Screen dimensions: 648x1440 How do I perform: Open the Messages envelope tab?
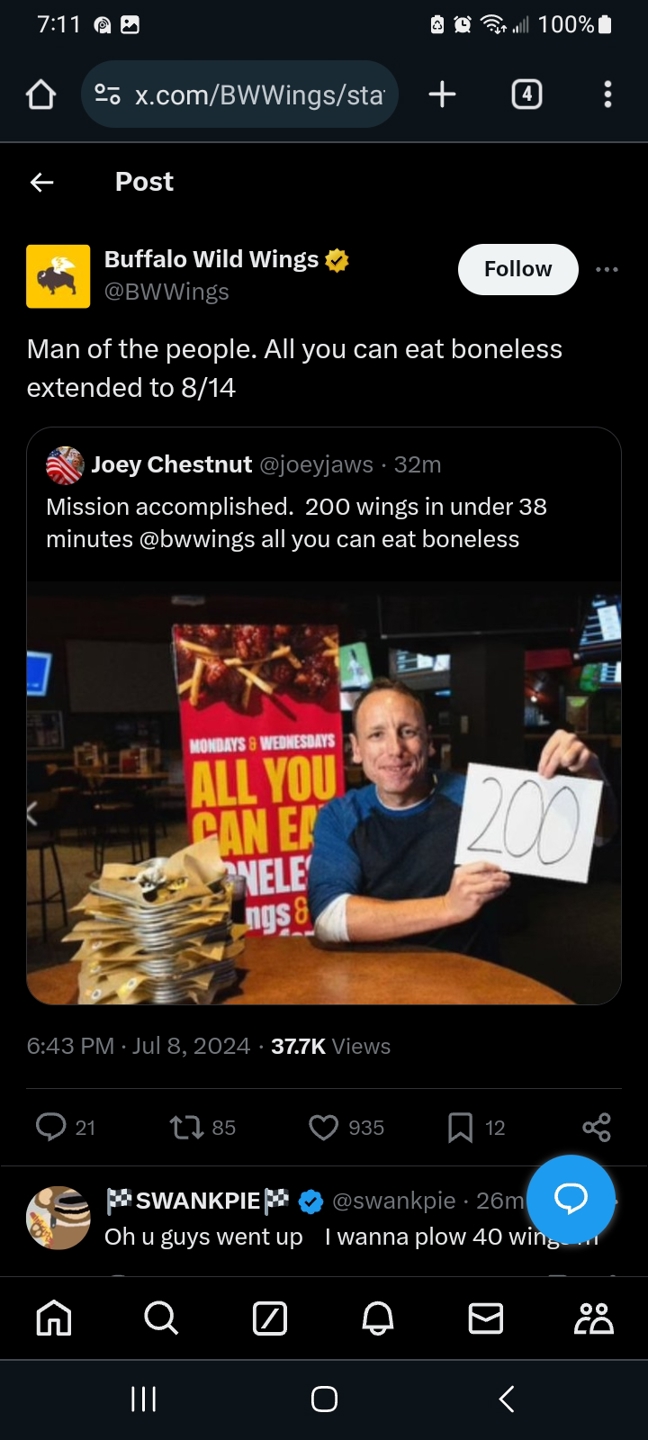(486, 1319)
